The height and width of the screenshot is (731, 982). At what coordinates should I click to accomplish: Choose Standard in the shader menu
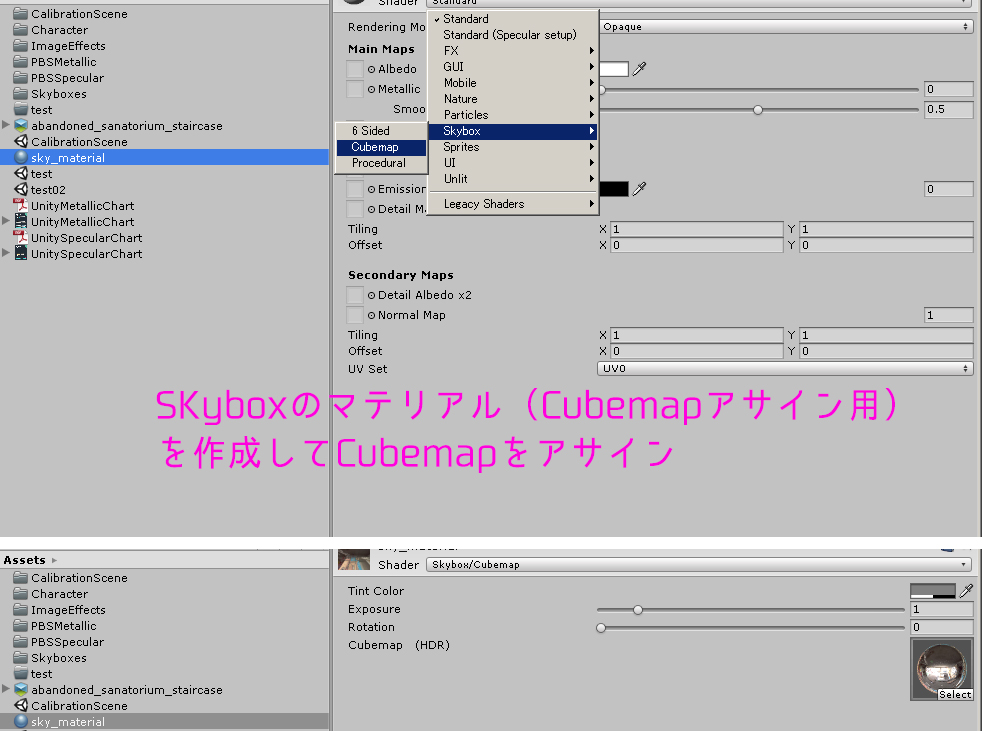point(514,19)
